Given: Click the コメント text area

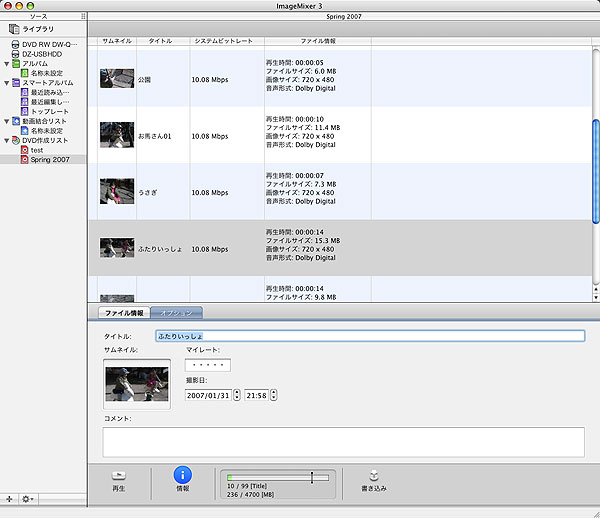Looking at the screenshot, I should pos(343,441).
